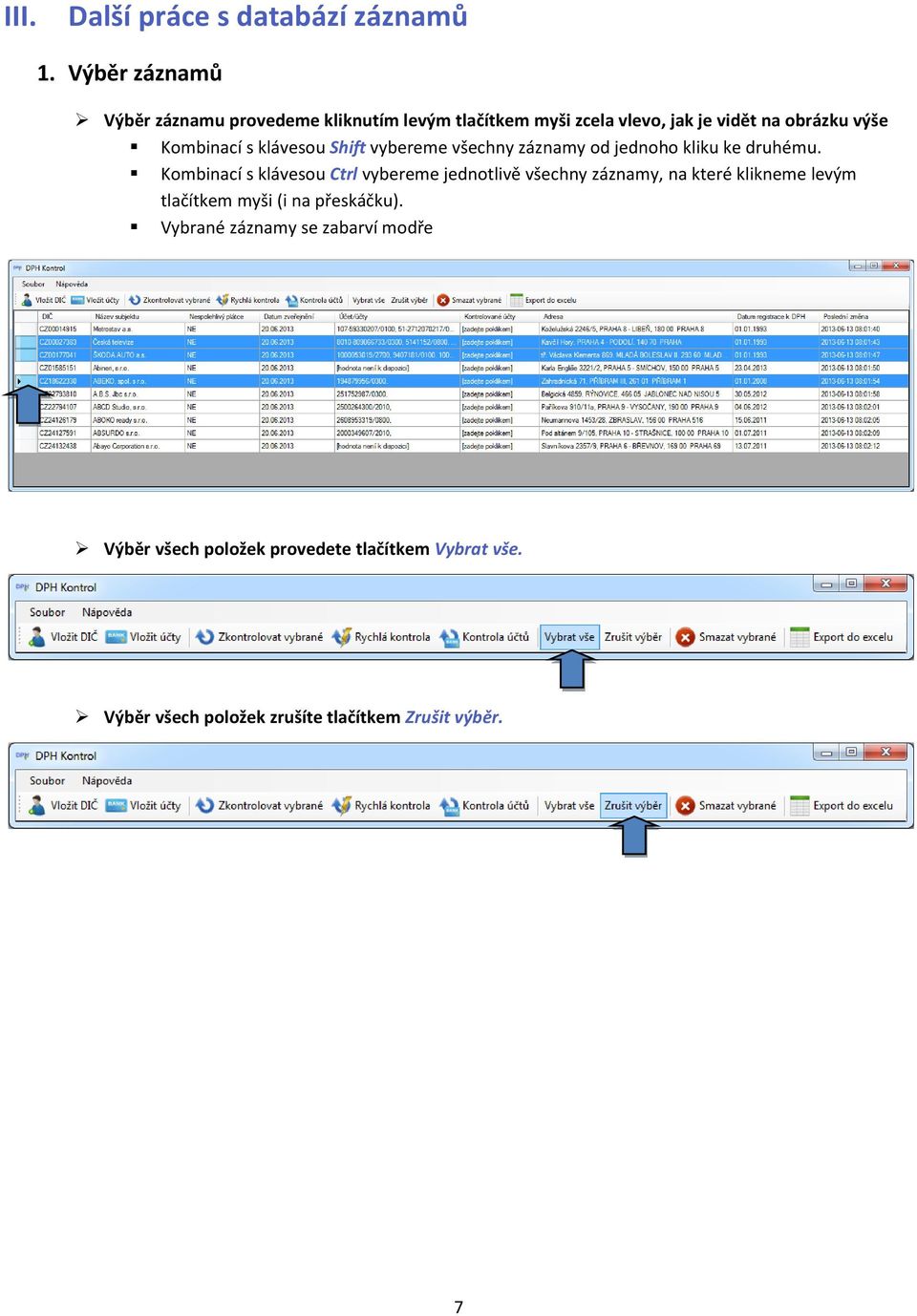Click Smazat vybrané in window with Zrušit výběr highlighted
This screenshot has width=917, height=1316.
pyautogui.click(x=726, y=805)
